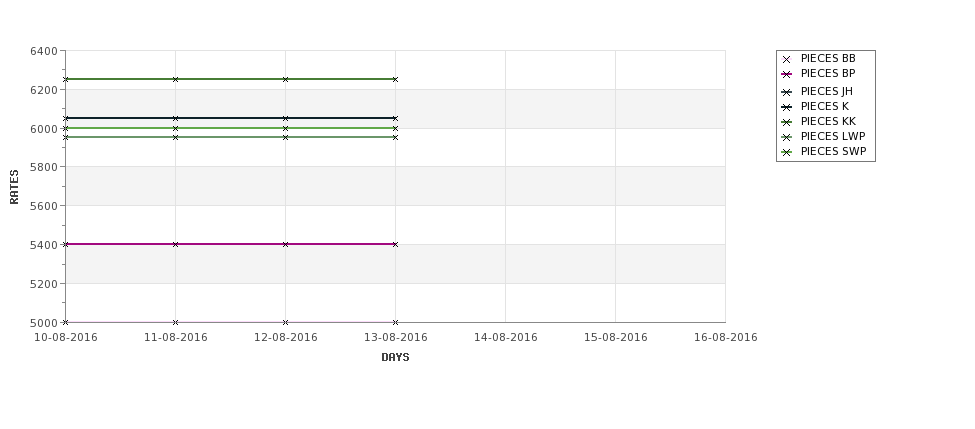Viewport: 975px width, 429px height.
Task: Click the 6400 y-axis tick label
Action: (44, 51)
